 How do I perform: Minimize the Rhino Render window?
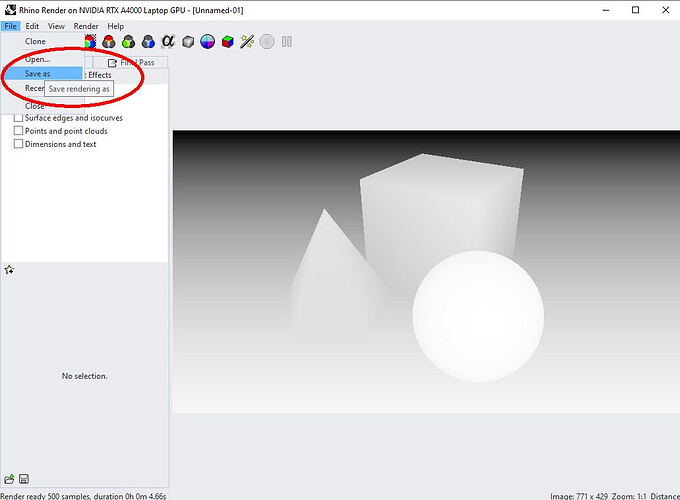(606, 10)
